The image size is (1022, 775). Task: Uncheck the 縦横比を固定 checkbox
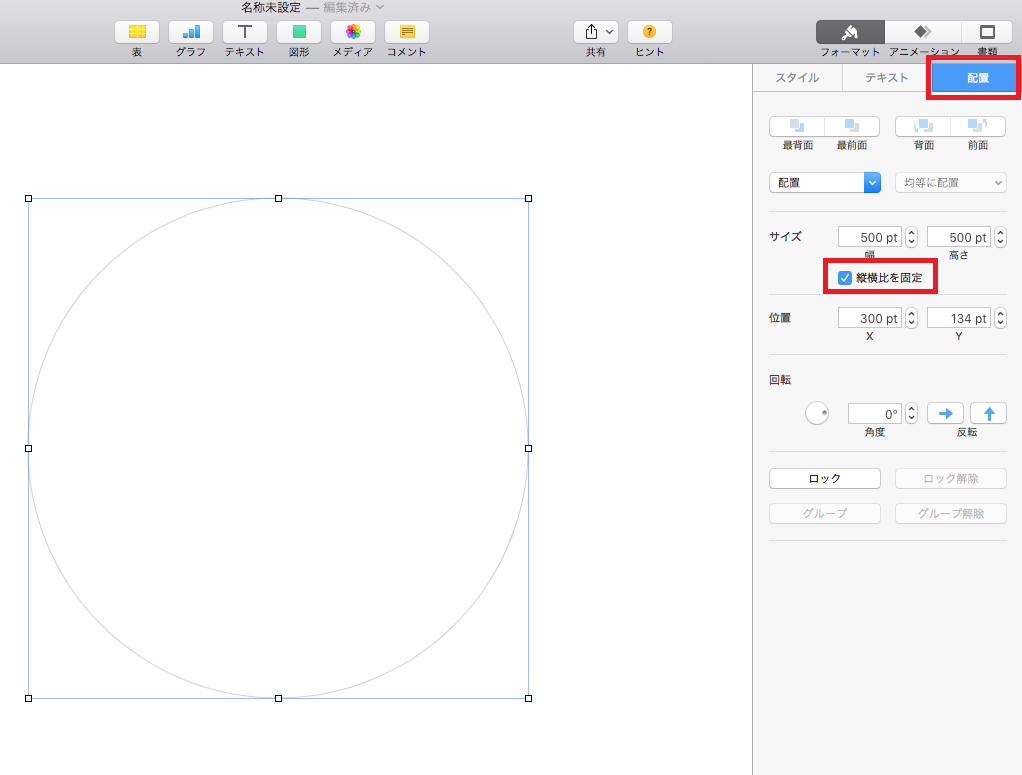(x=845, y=278)
